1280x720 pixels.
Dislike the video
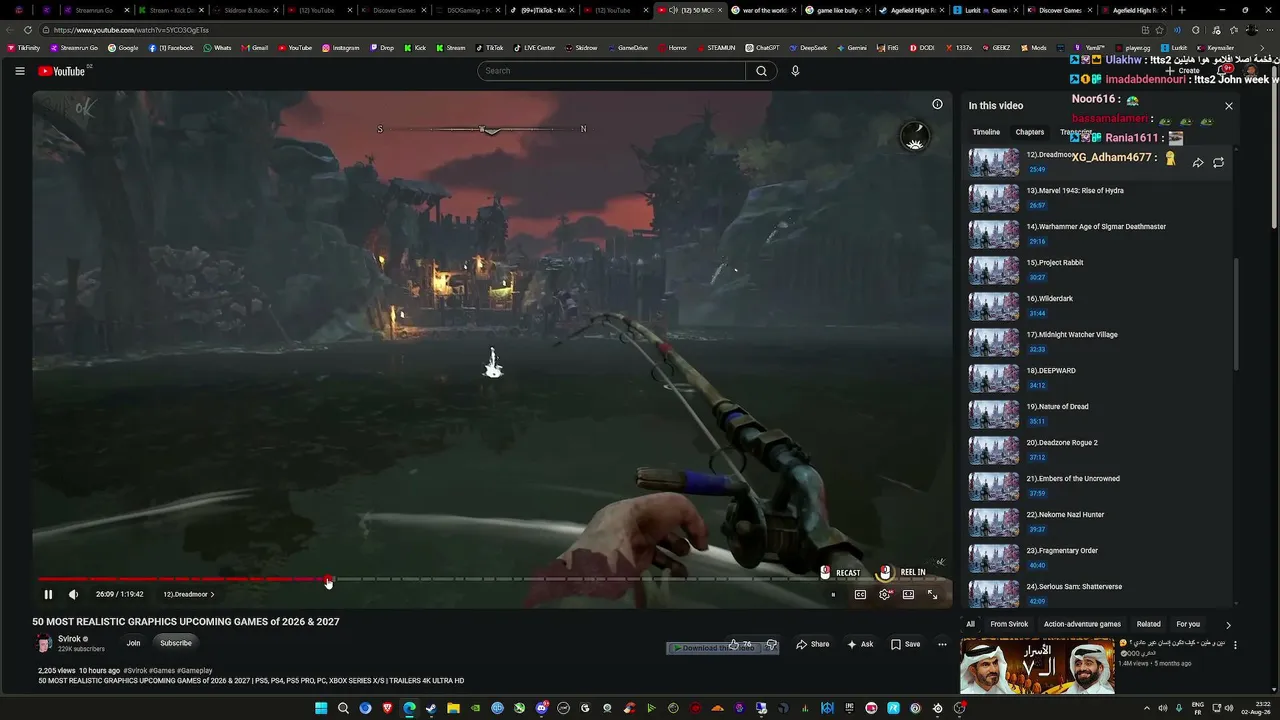point(771,645)
